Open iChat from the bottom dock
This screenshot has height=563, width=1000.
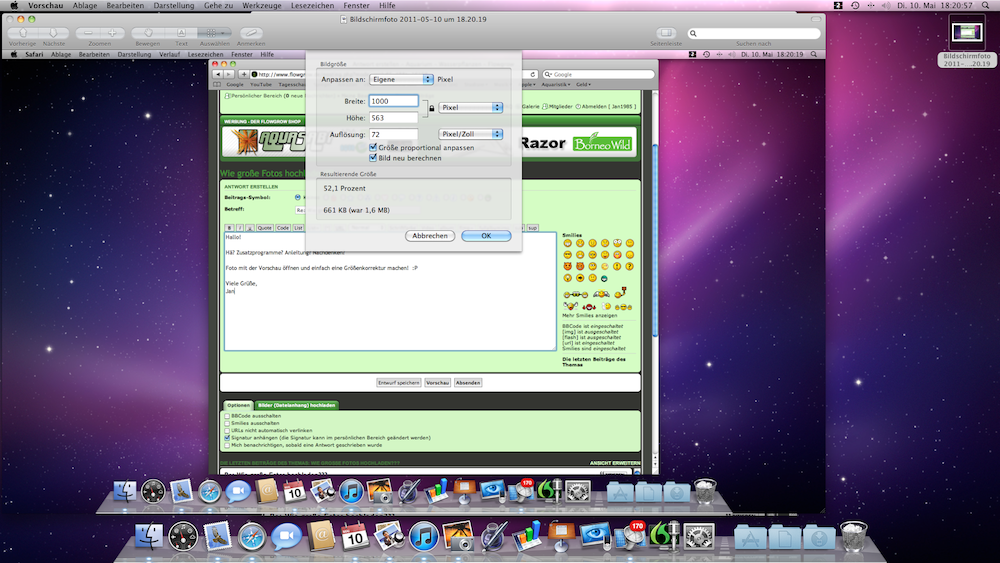click(286, 537)
